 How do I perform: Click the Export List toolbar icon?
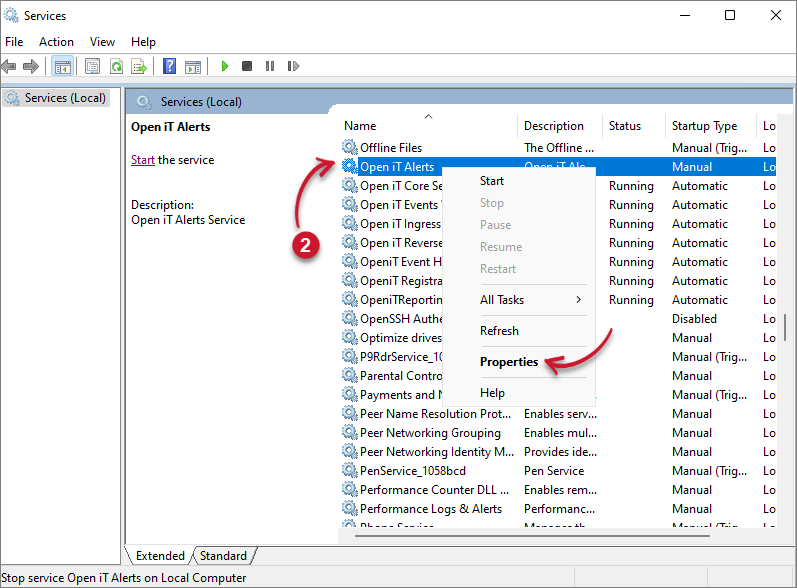click(139, 66)
